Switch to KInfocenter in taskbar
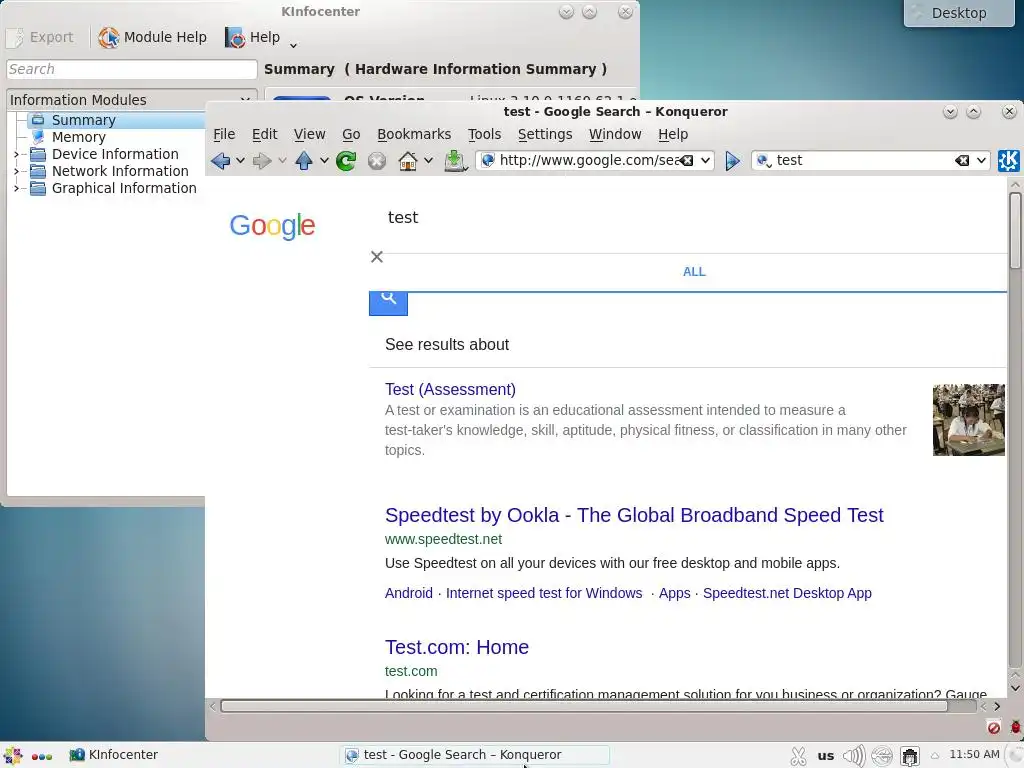The width and height of the screenshot is (1024, 768). click(x=114, y=755)
